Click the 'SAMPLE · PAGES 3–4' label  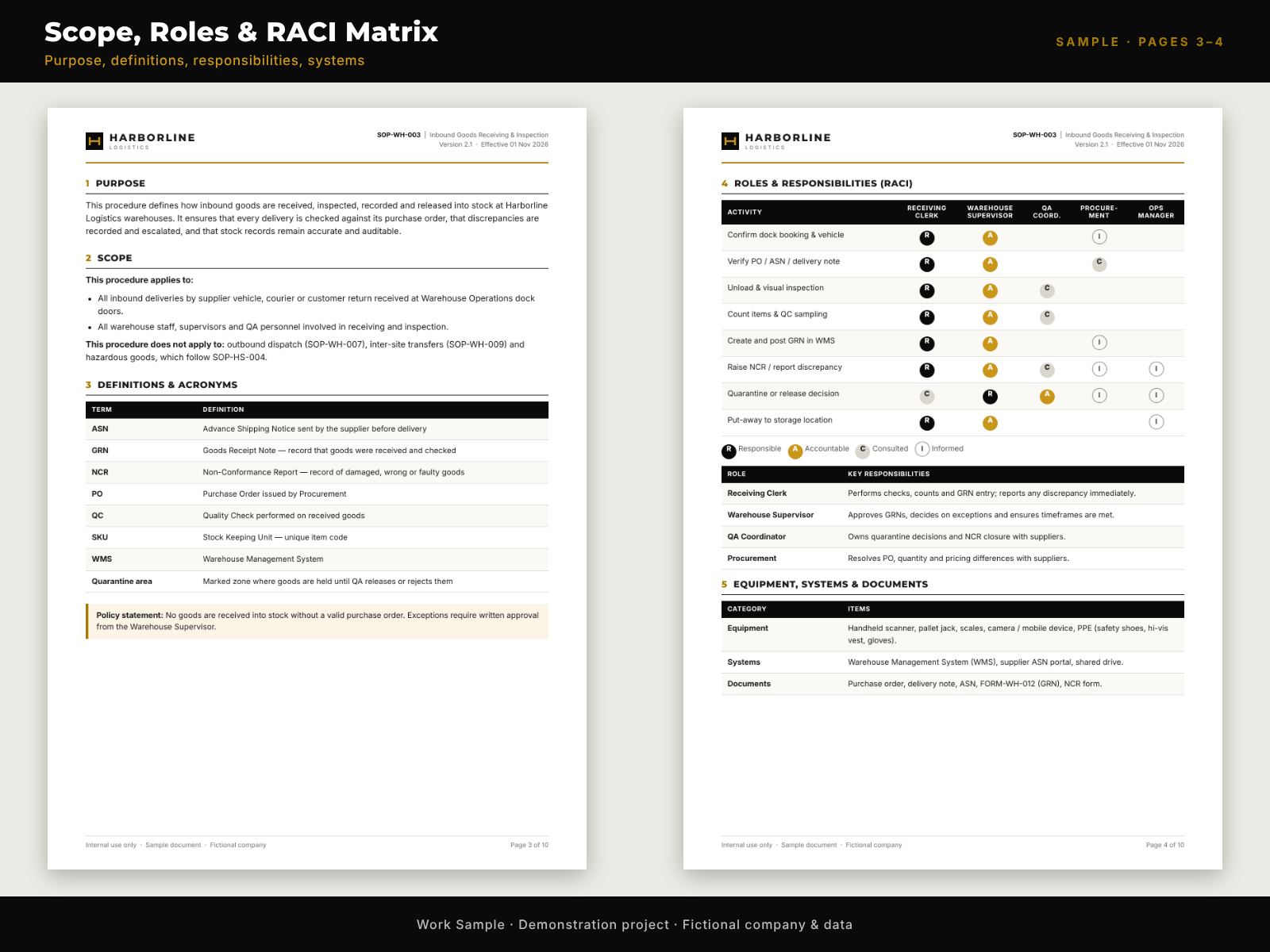pyautogui.click(x=1139, y=42)
